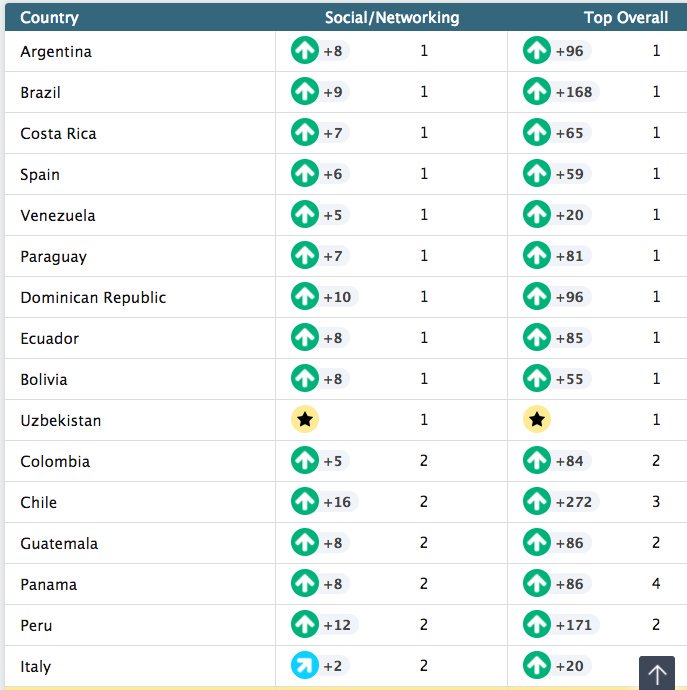Click the Dominican Republic green arrow beside +10
Screen dimensions: 687x690
point(305,297)
